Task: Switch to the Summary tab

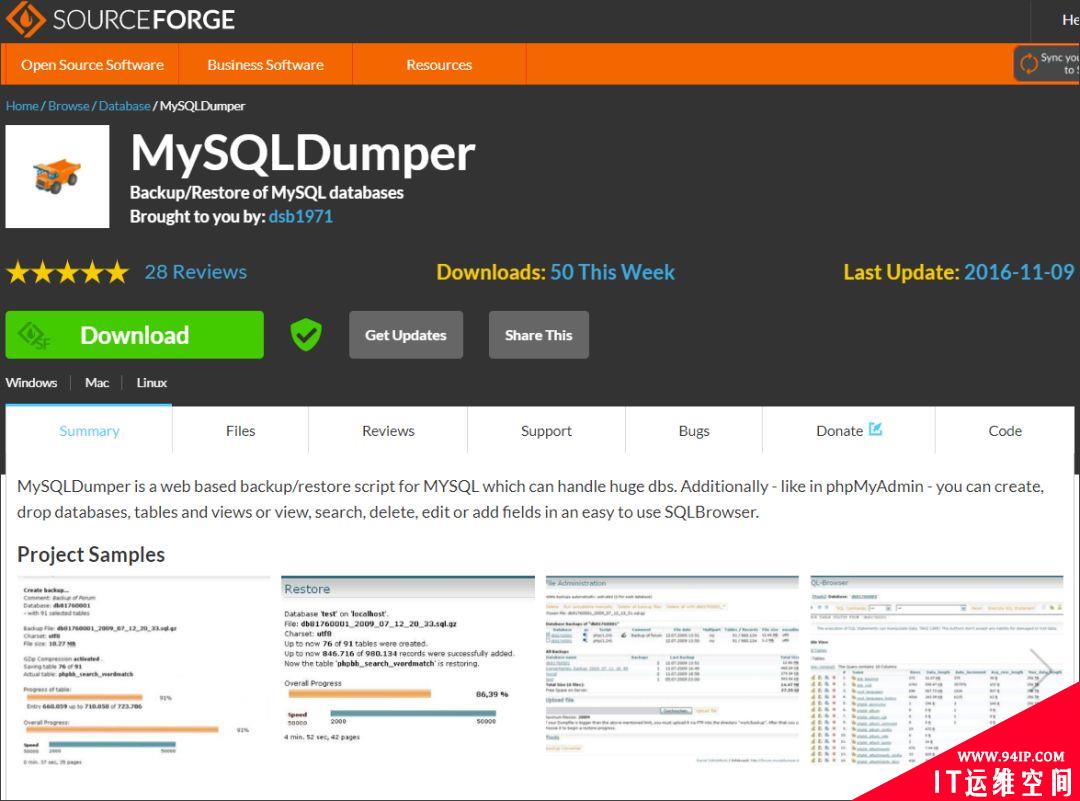Action: pyautogui.click(x=89, y=430)
